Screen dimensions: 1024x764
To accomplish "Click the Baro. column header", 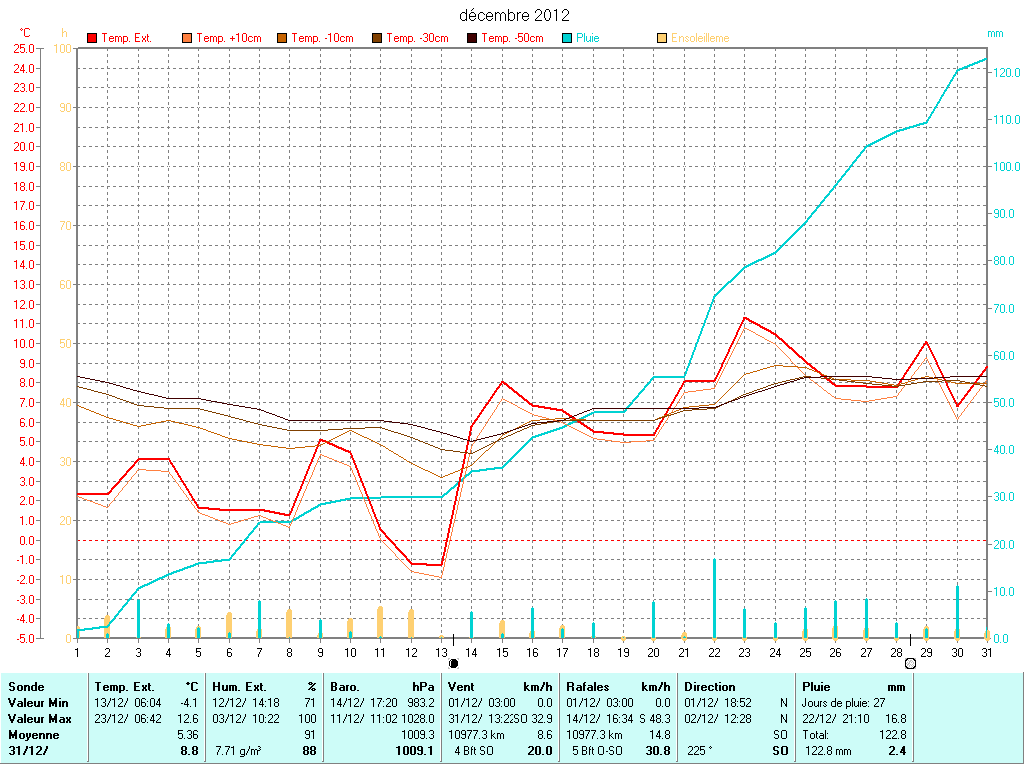I will coord(345,687).
